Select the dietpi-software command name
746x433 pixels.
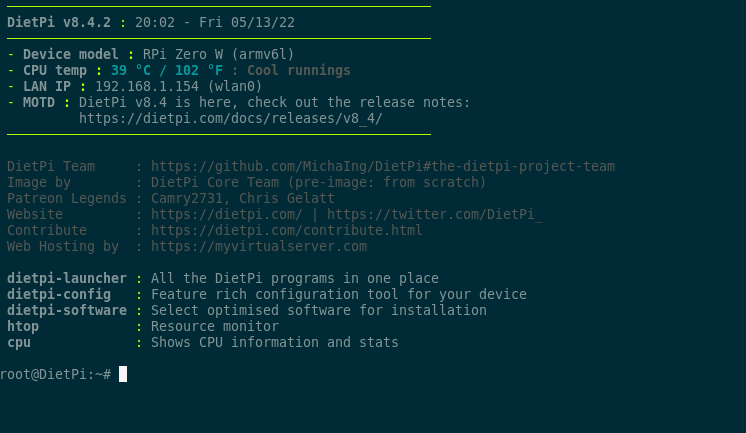[67, 310]
